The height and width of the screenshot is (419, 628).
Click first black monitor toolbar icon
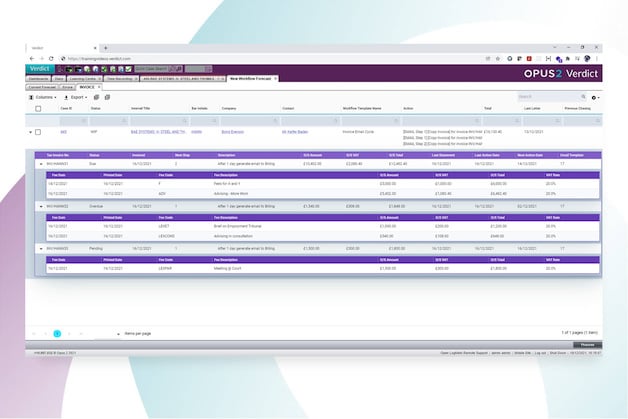pyautogui.click(x=69, y=69)
